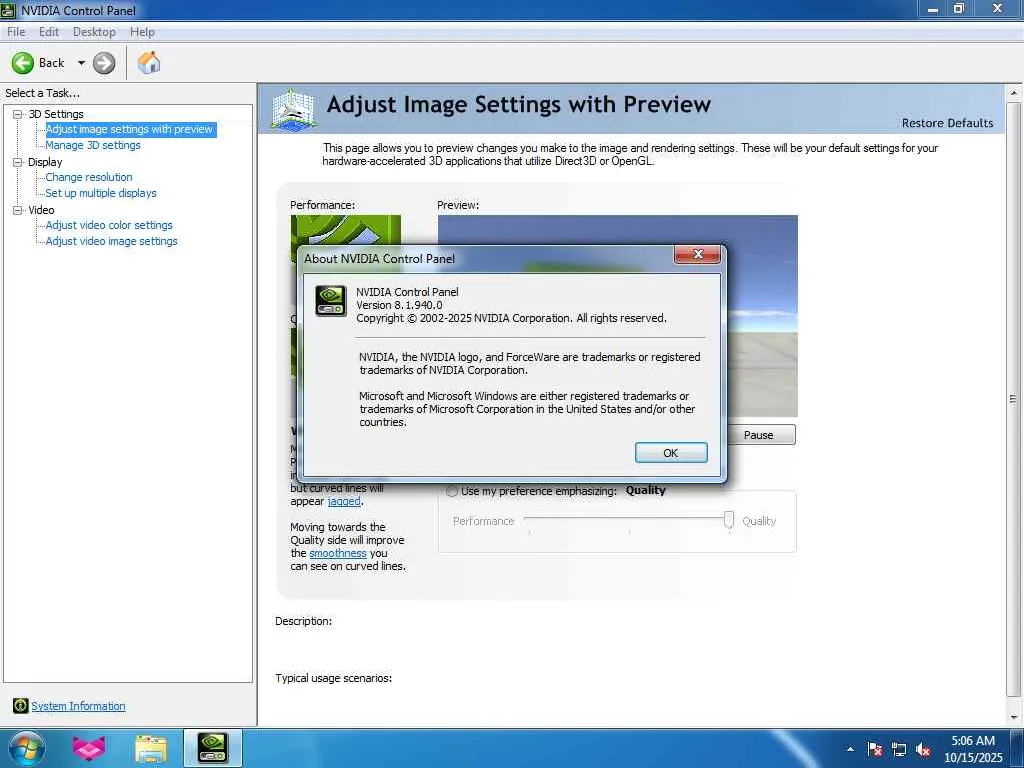Select Adjust video color settings

coord(109,225)
